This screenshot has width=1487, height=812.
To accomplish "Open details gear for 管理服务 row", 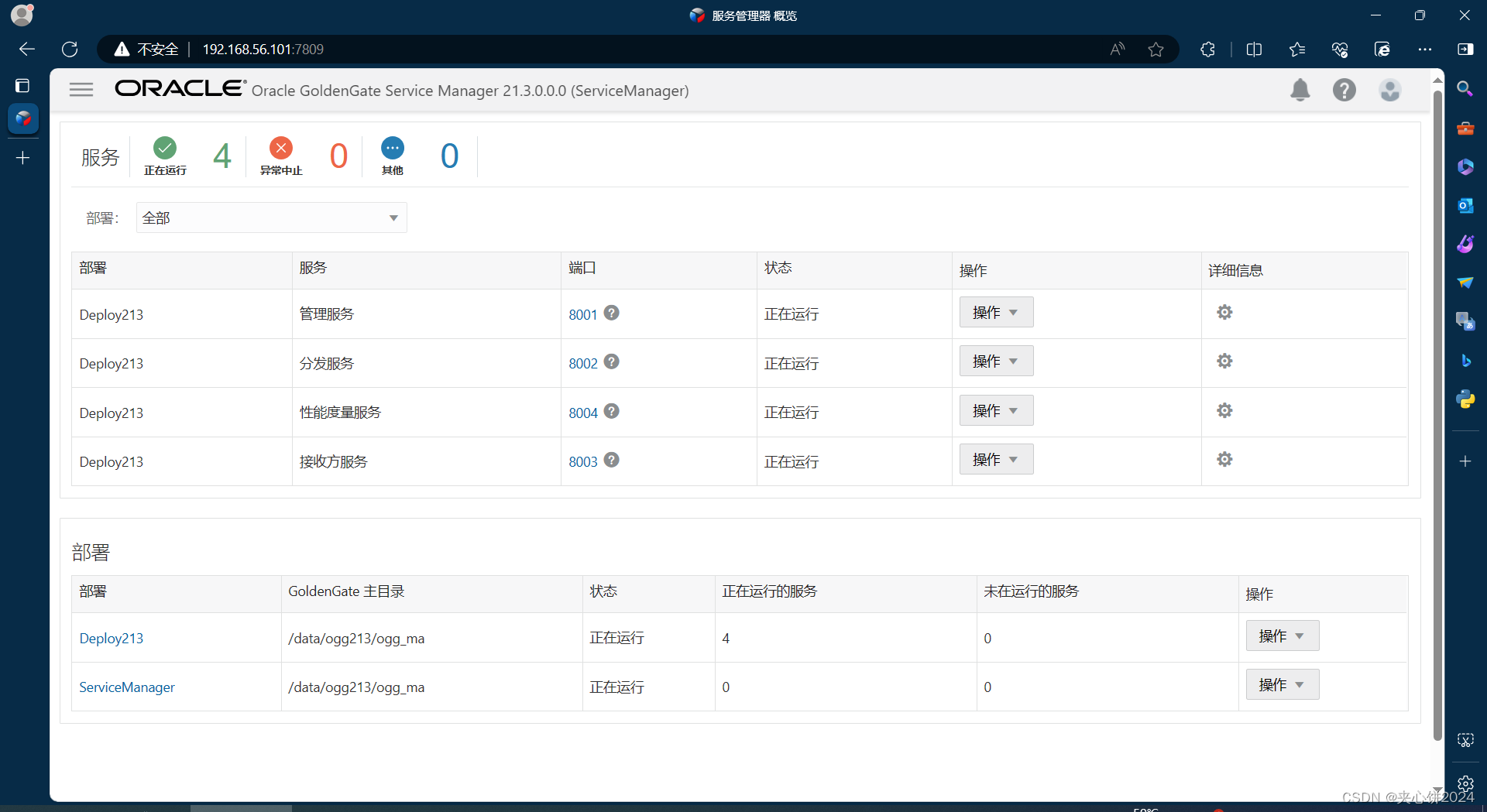I will (x=1224, y=312).
